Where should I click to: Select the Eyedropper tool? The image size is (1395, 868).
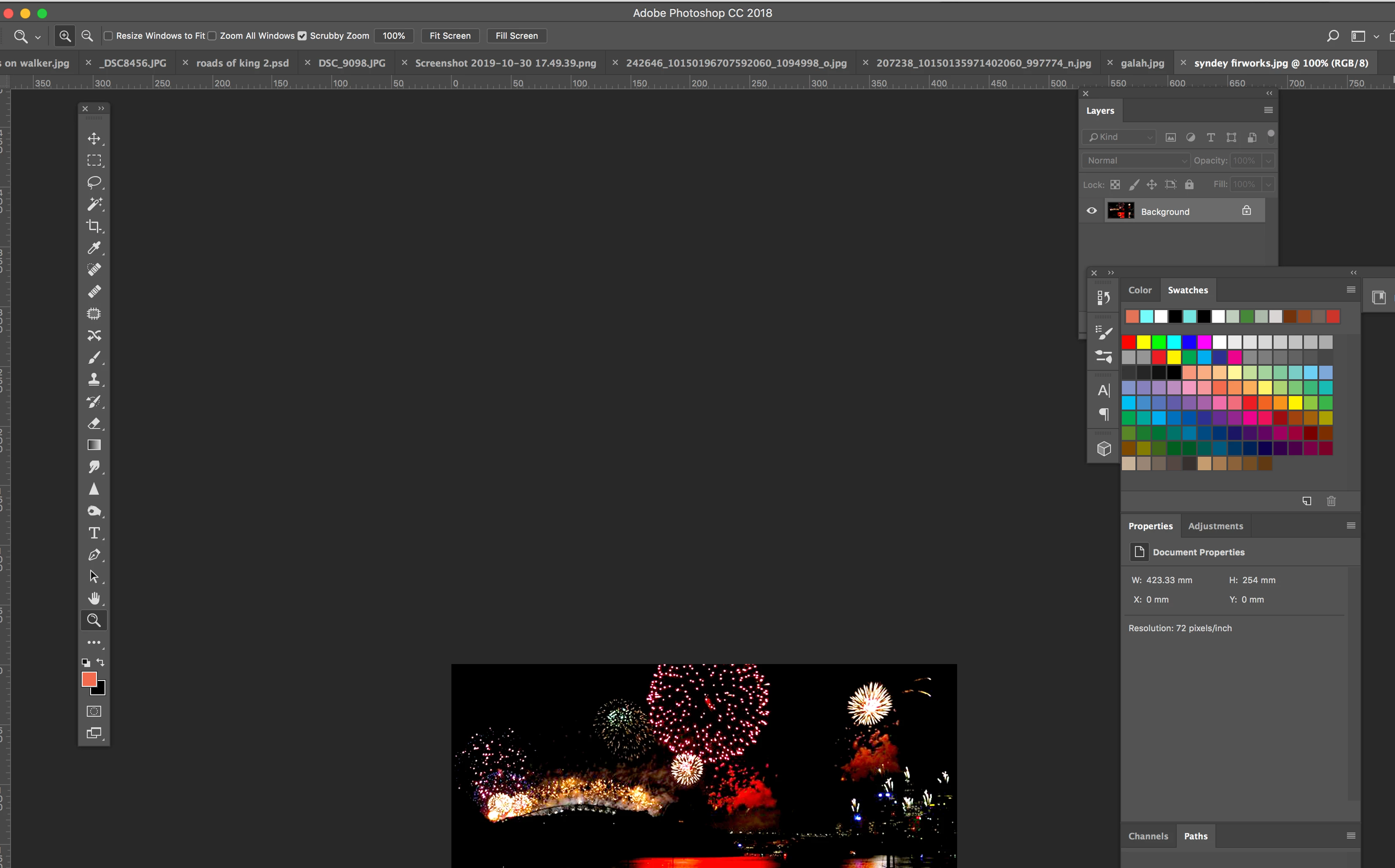(94, 248)
